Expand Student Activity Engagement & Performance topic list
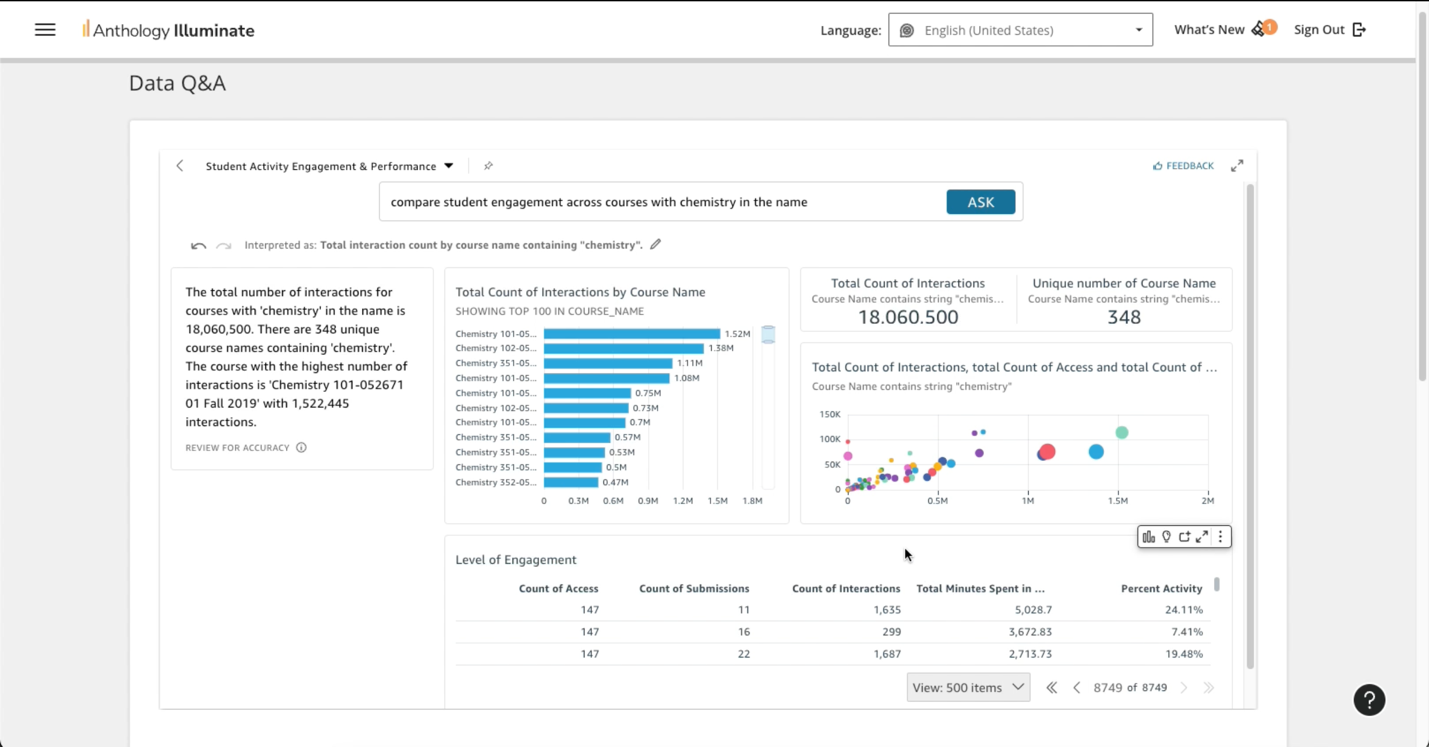The width and height of the screenshot is (1429, 747). click(449, 166)
